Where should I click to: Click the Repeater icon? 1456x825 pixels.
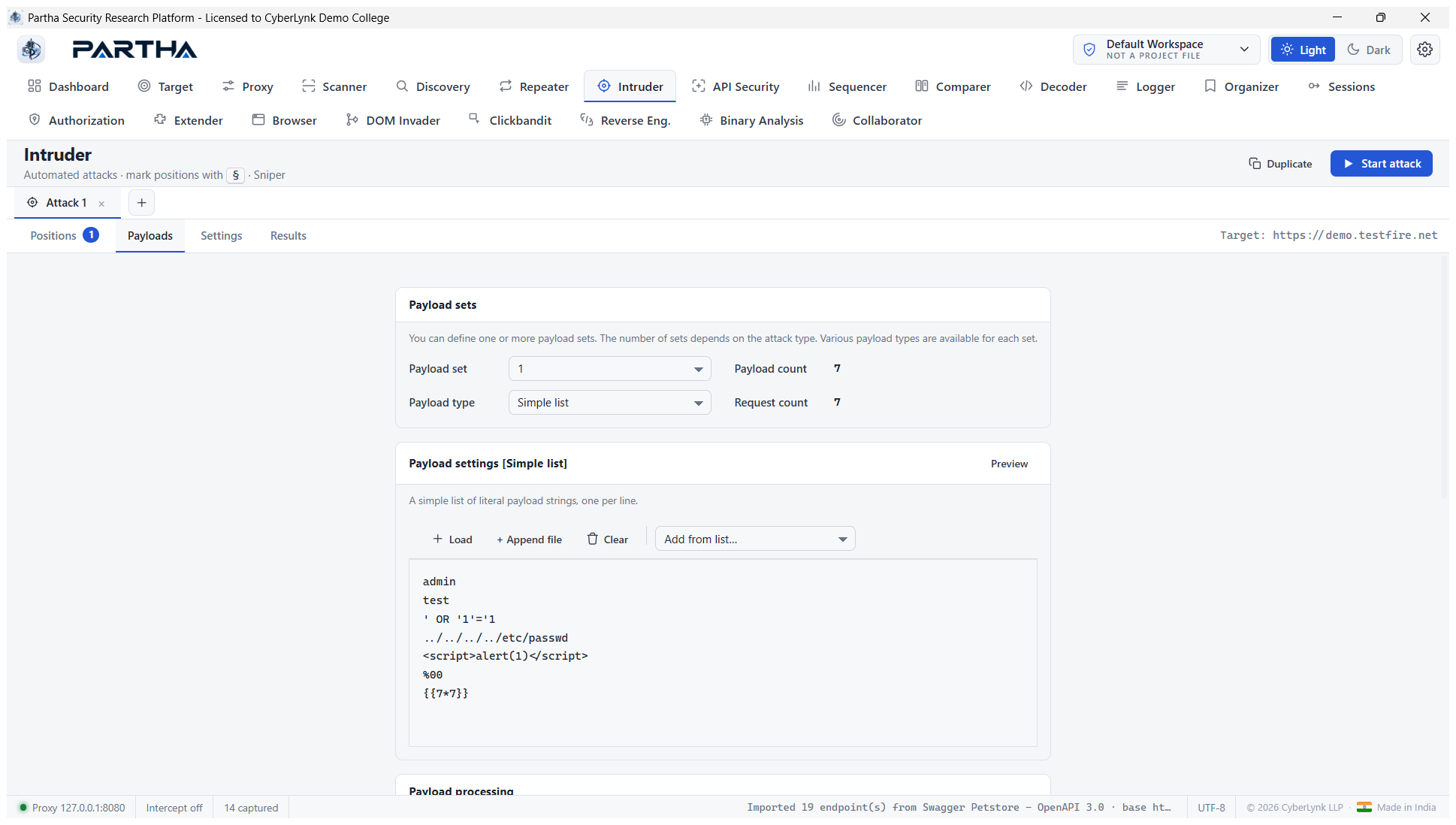pos(506,86)
